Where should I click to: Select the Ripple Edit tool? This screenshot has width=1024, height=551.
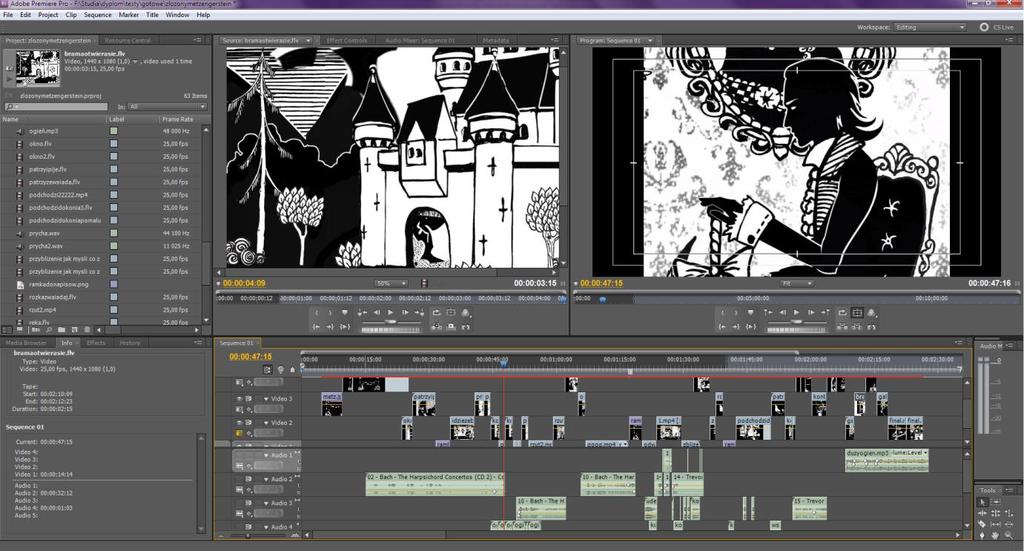point(982,513)
